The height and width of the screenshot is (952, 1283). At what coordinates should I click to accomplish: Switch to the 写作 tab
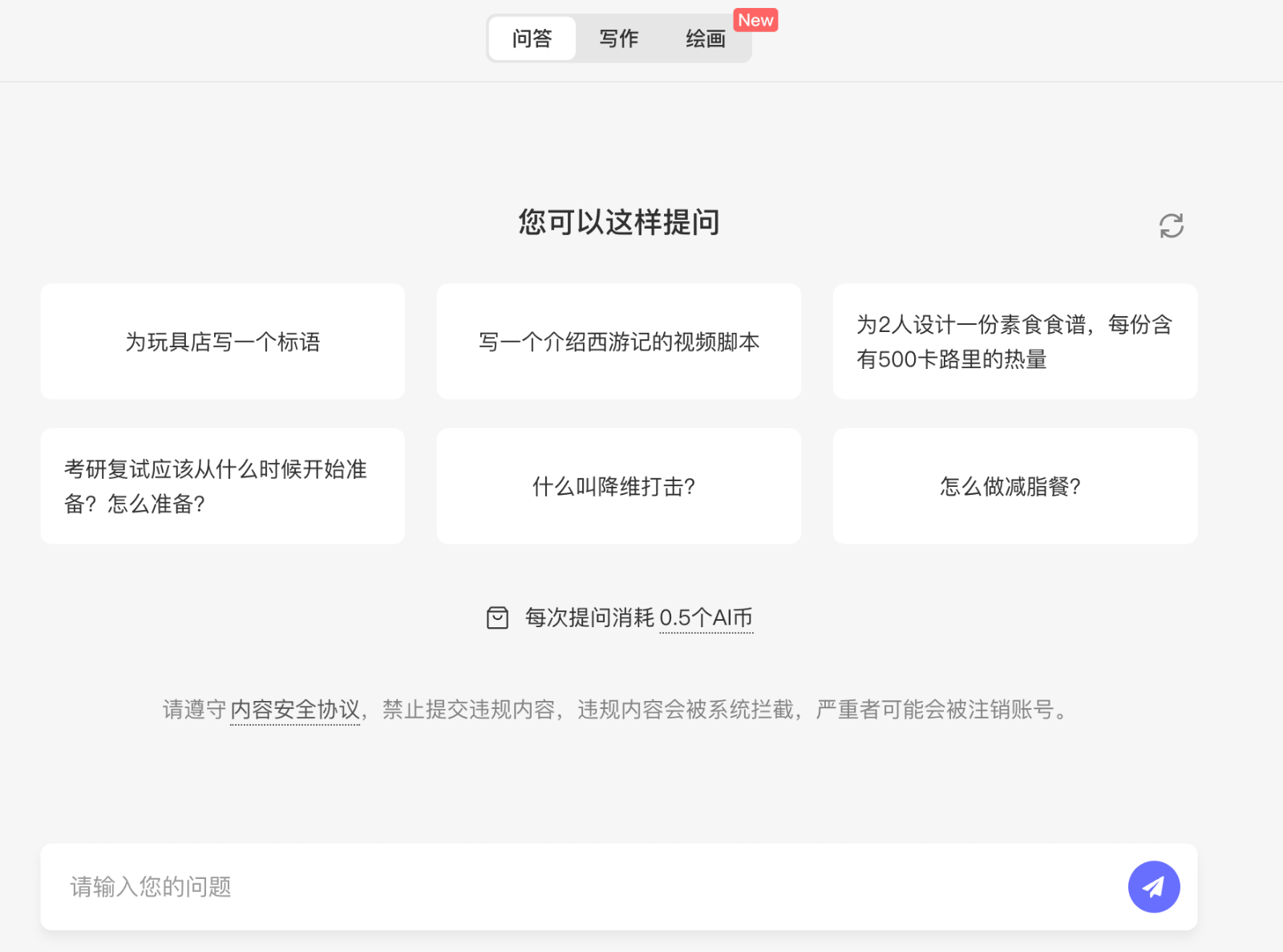click(x=618, y=38)
